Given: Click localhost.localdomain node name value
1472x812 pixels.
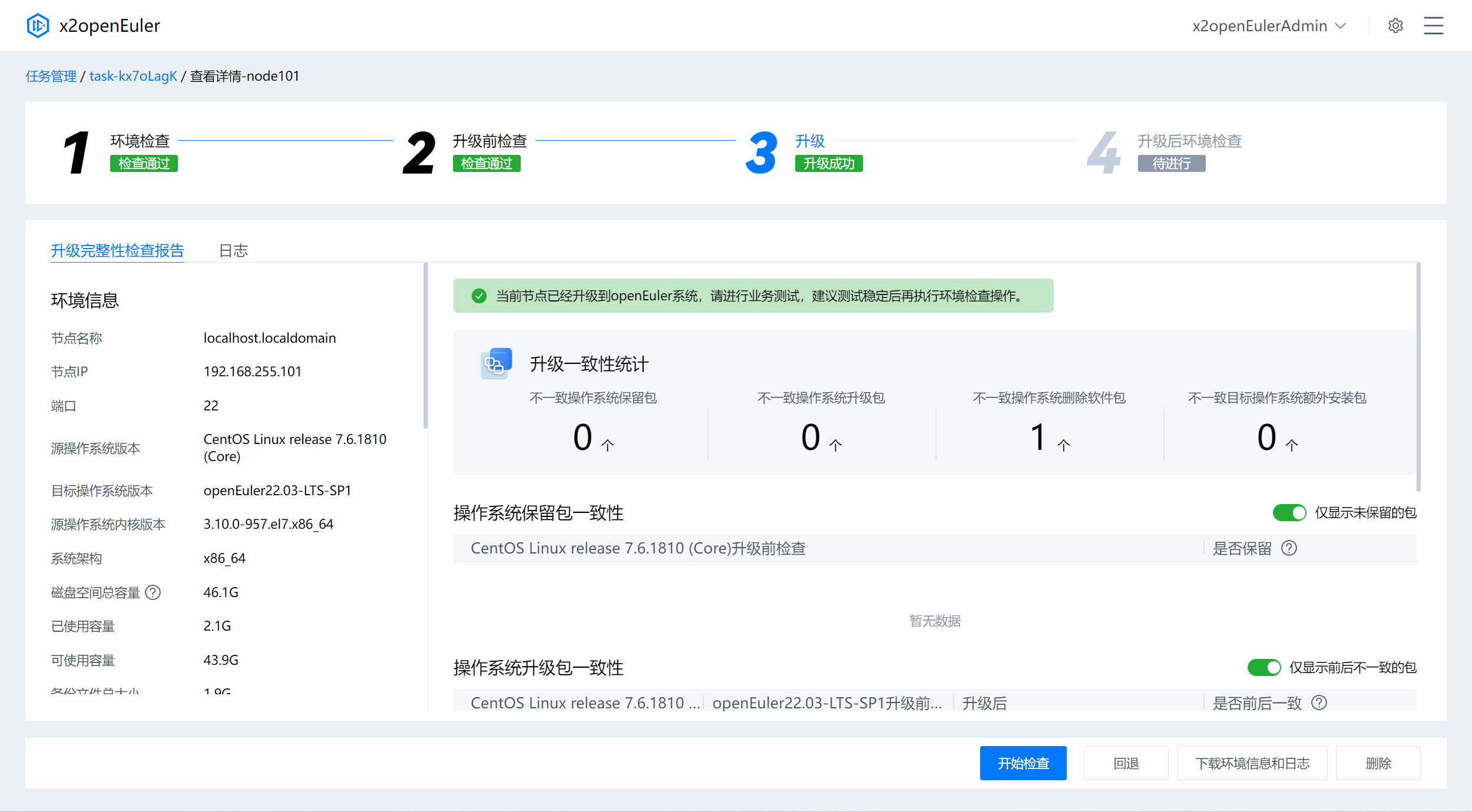Looking at the screenshot, I should click(270, 338).
